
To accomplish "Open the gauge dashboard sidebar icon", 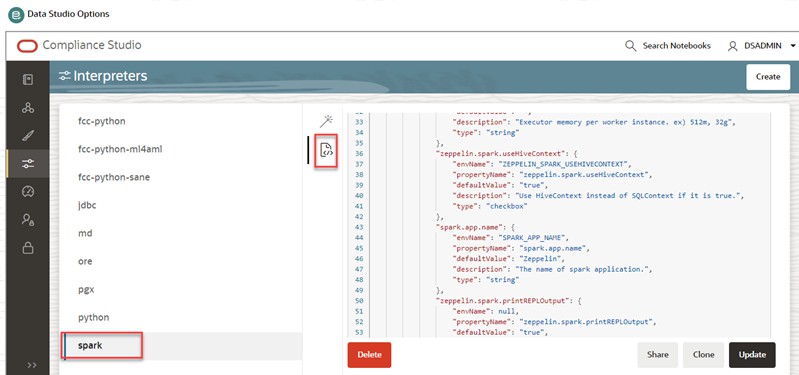I will [x=28, y=192].
